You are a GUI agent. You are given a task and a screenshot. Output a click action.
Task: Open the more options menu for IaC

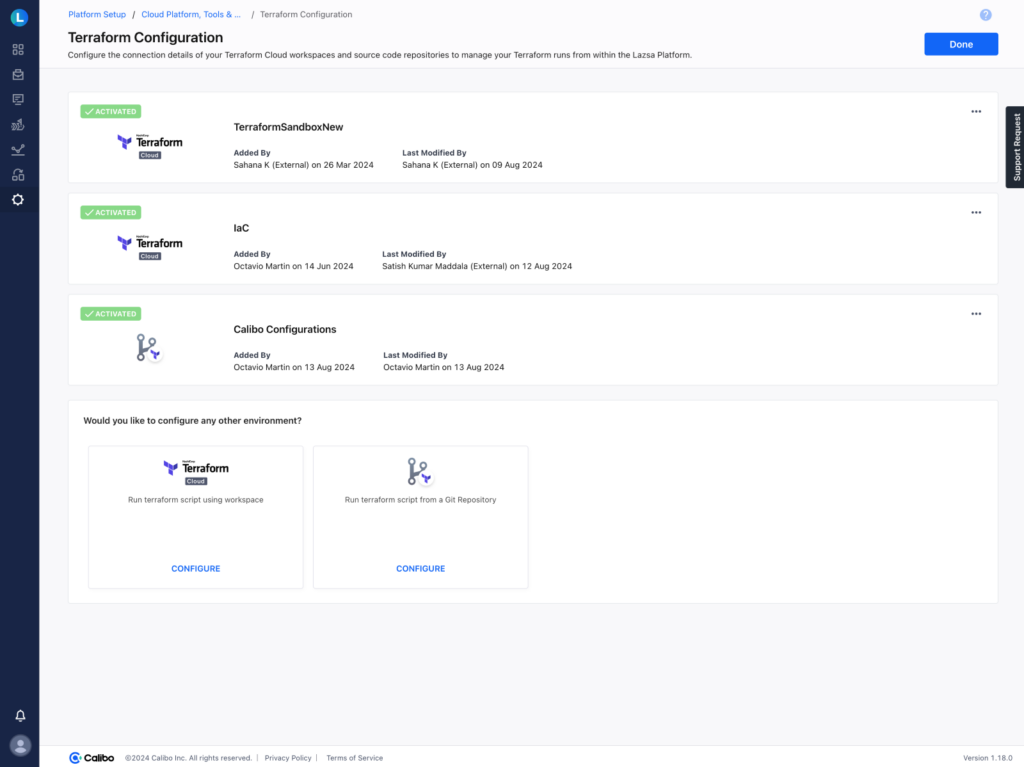point(976,212)
